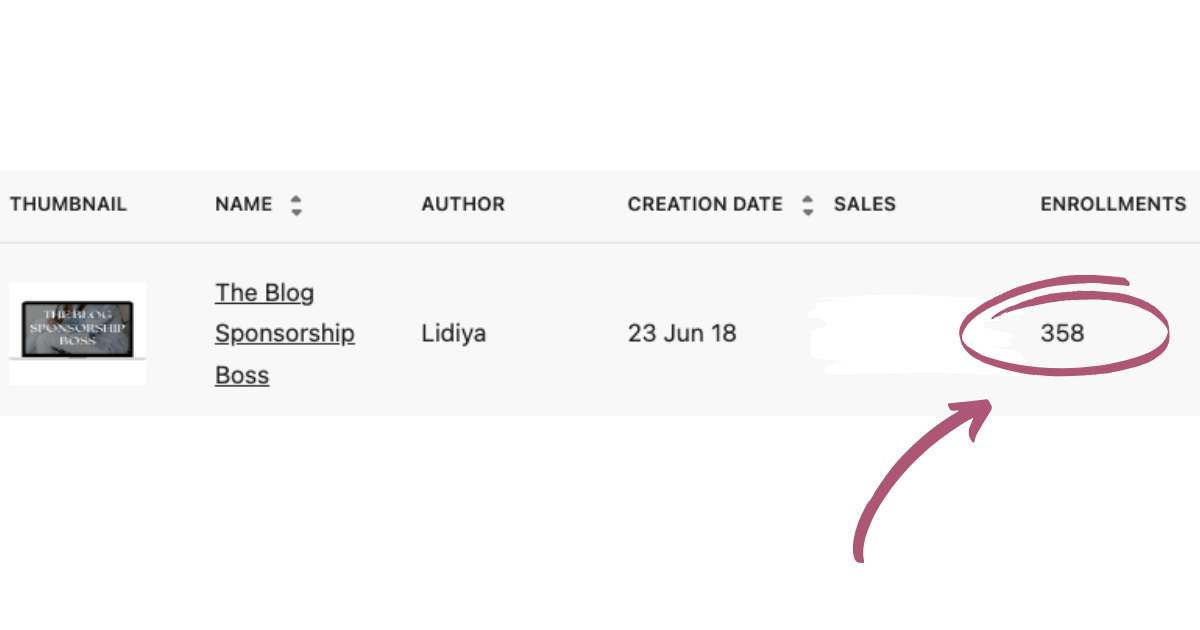Sort NAME column ascending with up arrow

[x=296, y=198]
